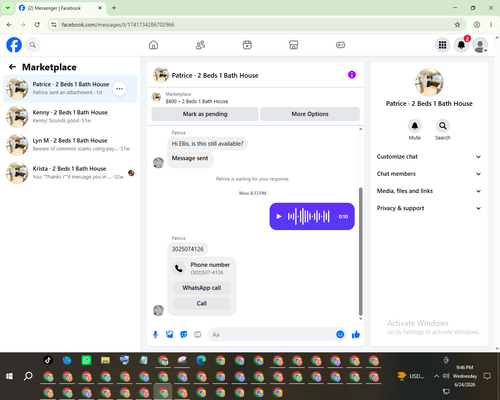Open TikTok from the taskbar
The image size is (500, 400).
[48, 360]
